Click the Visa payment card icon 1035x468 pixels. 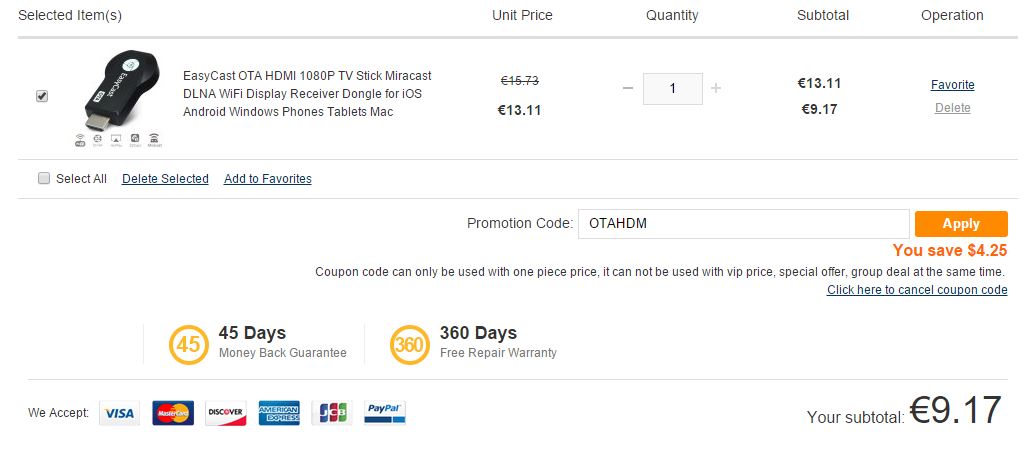pyautogui.click(x=119, y=413)
